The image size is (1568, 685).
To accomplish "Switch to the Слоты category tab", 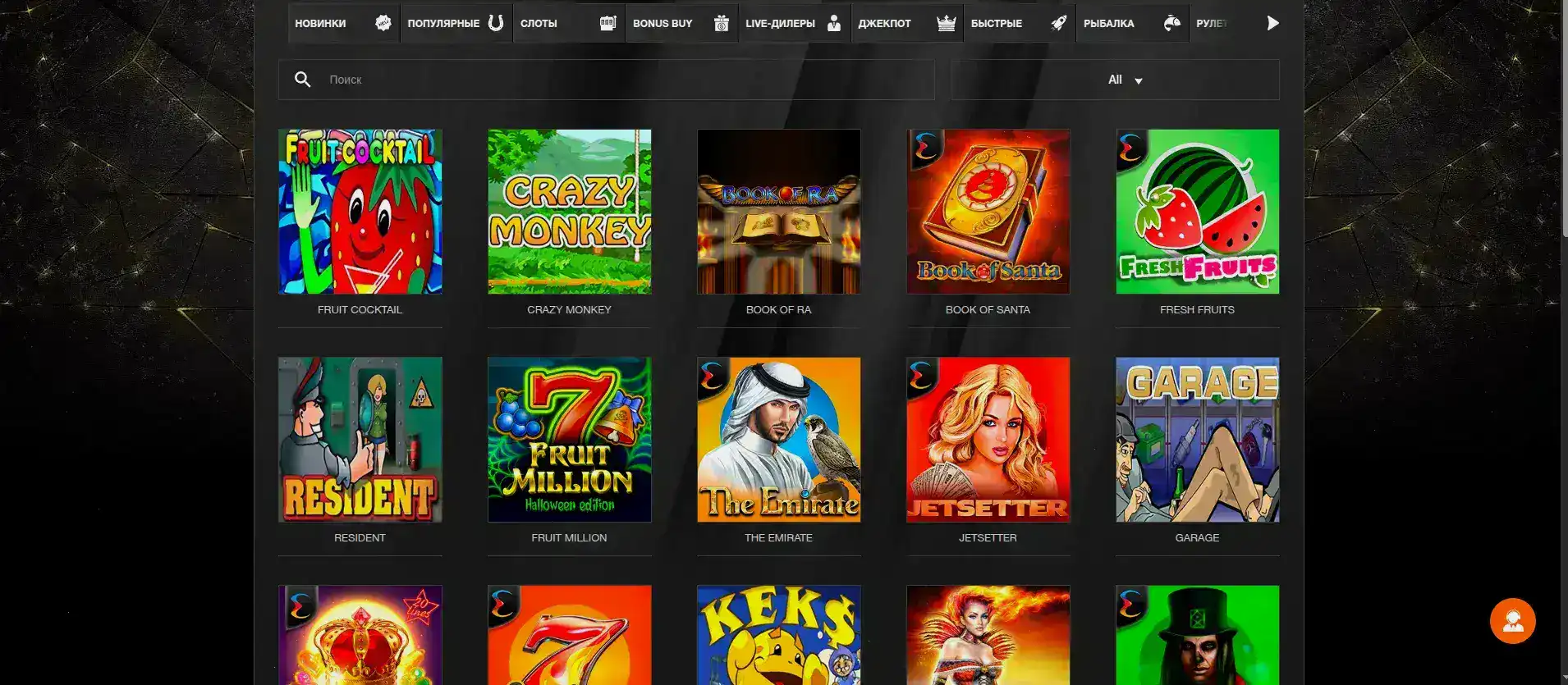I will [x=539, y=23].
